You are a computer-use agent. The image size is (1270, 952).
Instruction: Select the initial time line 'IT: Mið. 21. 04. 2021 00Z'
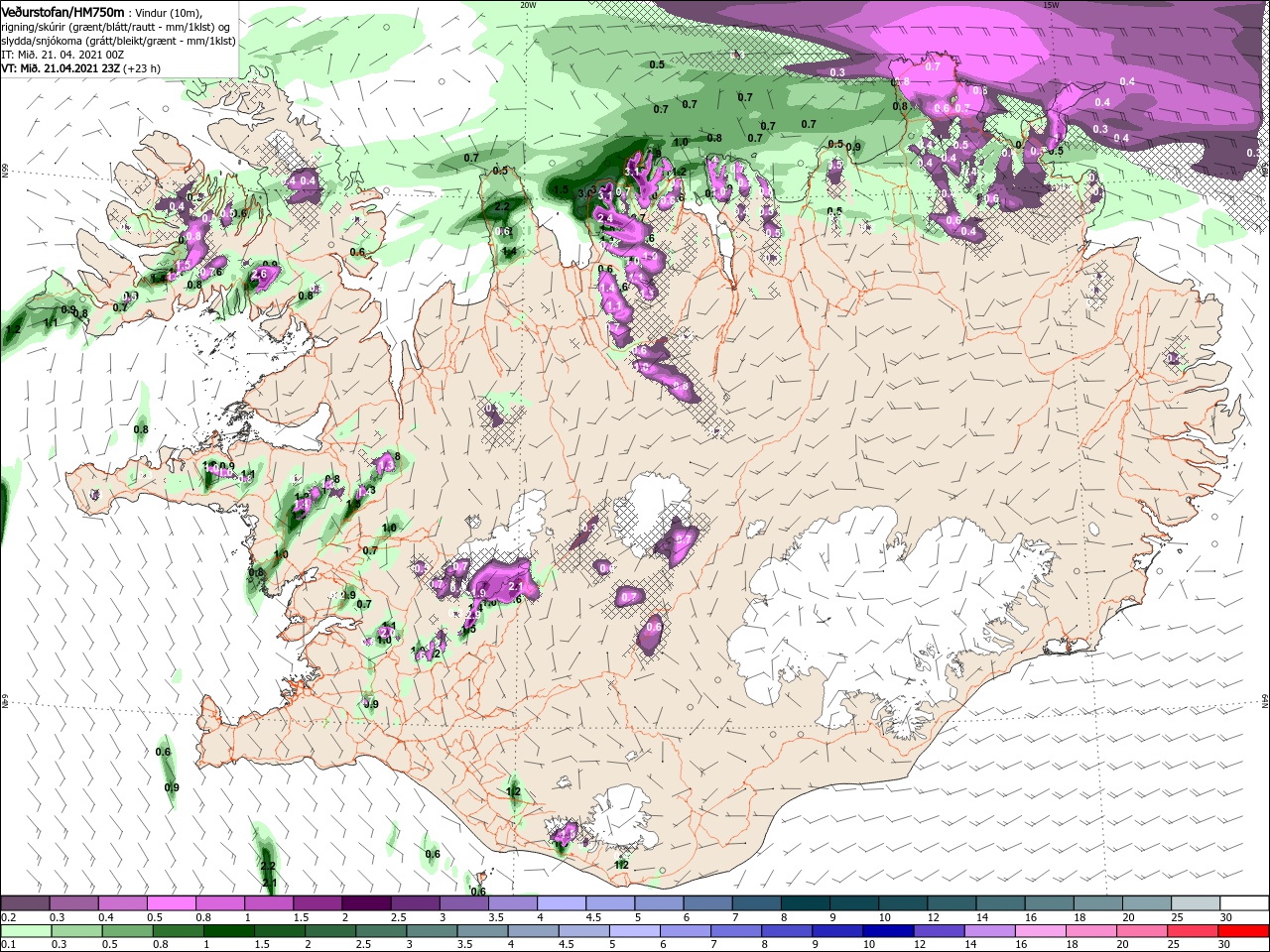tap(63, 55)
